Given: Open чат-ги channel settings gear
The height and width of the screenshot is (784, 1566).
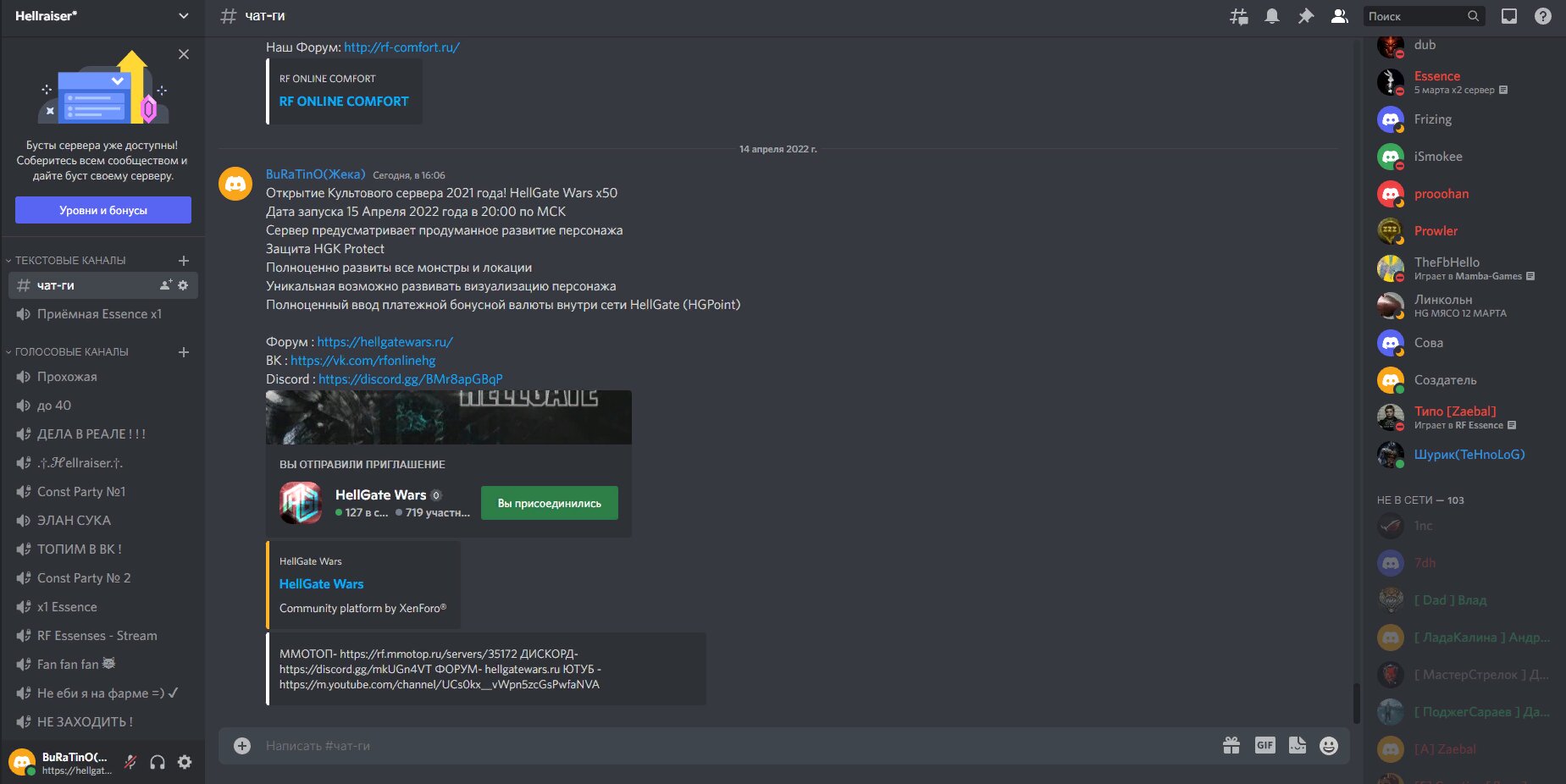Looking at the screenshot, I should point(183,285).
